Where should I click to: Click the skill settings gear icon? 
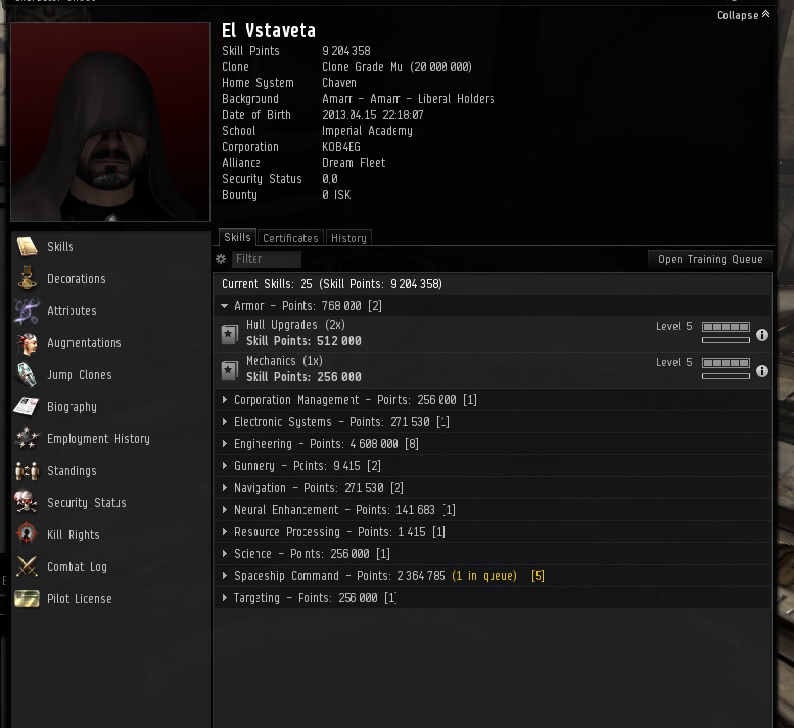click(x=221, y=259)
